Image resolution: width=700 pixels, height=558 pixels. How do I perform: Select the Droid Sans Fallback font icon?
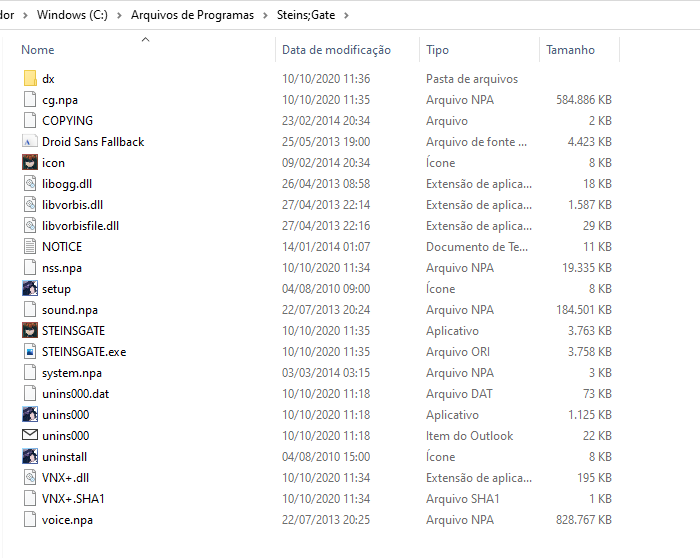[x=30, y=142]
